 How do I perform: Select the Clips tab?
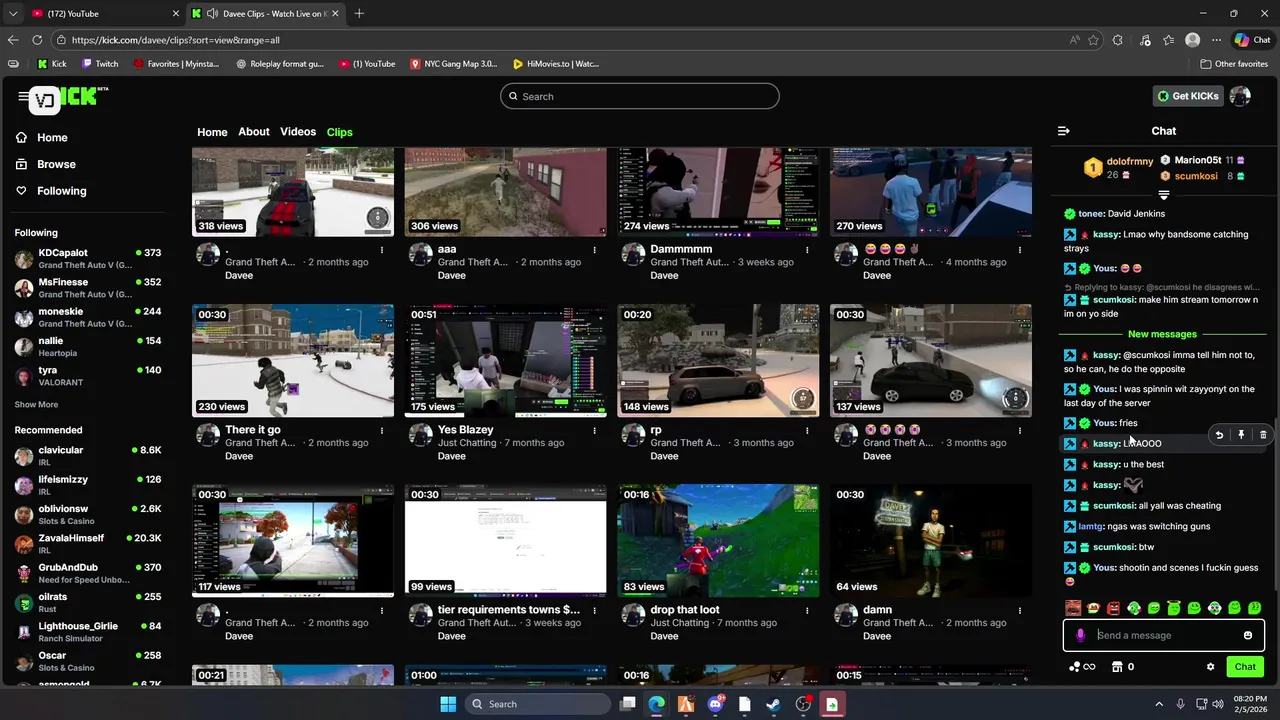click(340, 132)
